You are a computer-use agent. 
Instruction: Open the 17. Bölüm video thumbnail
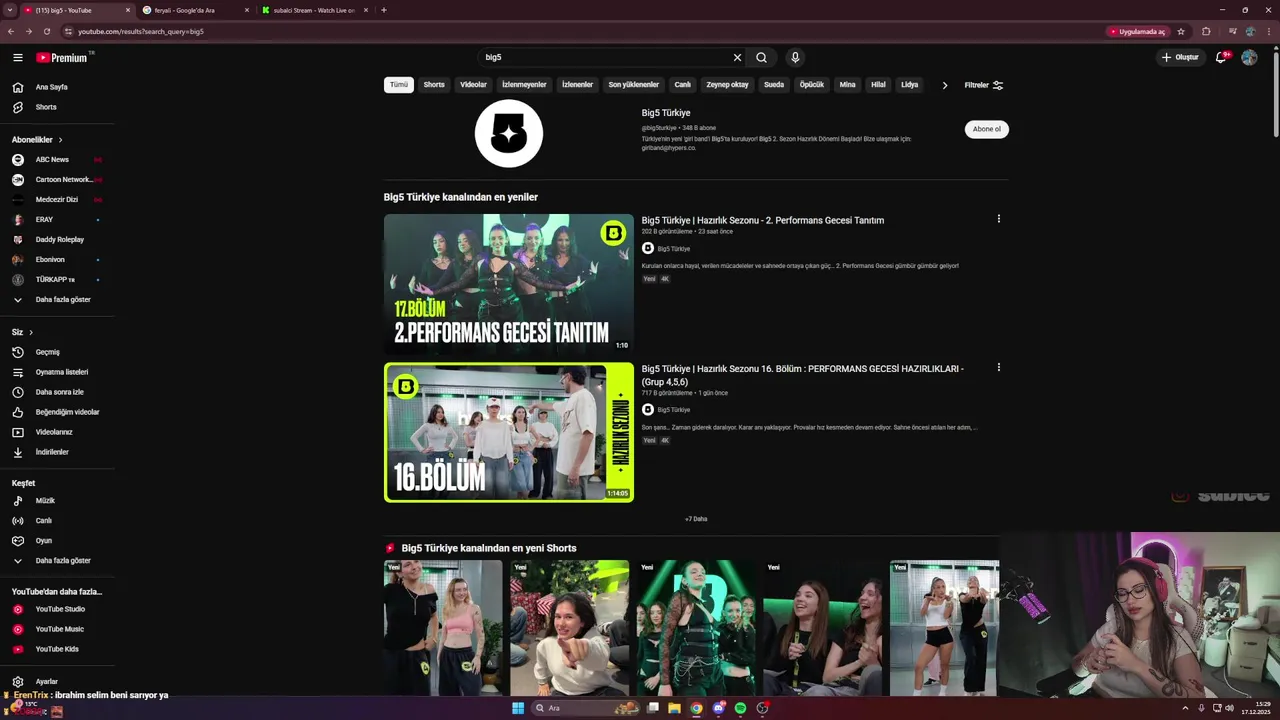tap(509, 284)
